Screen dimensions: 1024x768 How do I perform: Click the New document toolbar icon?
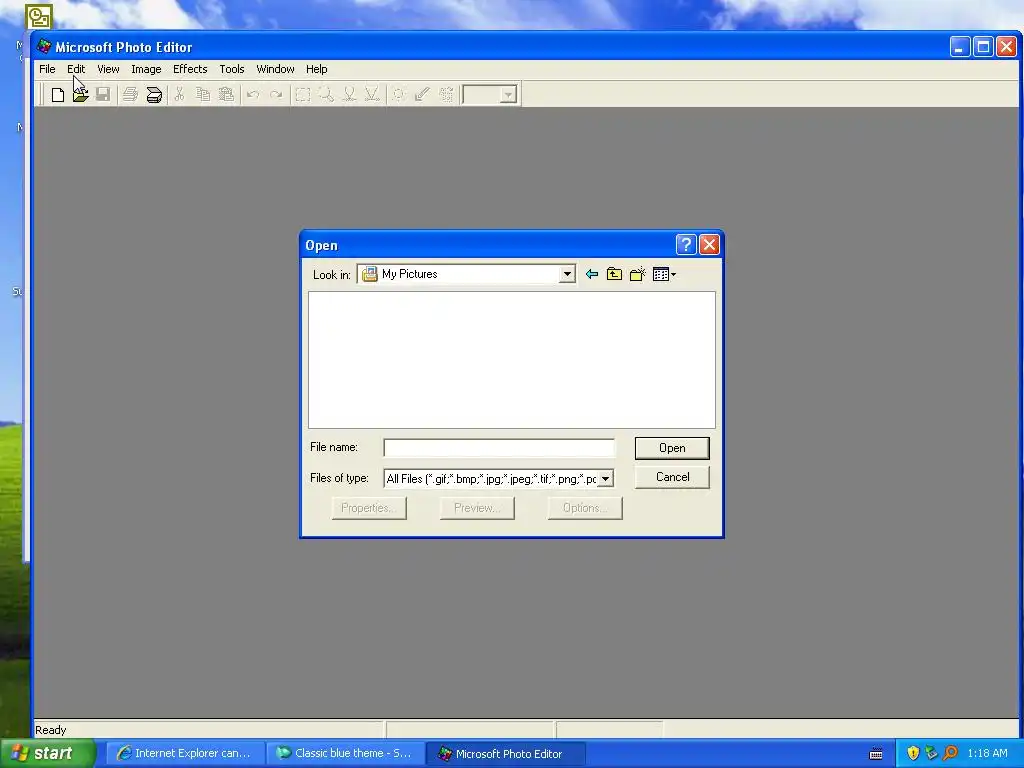click(x=57, y=95)
